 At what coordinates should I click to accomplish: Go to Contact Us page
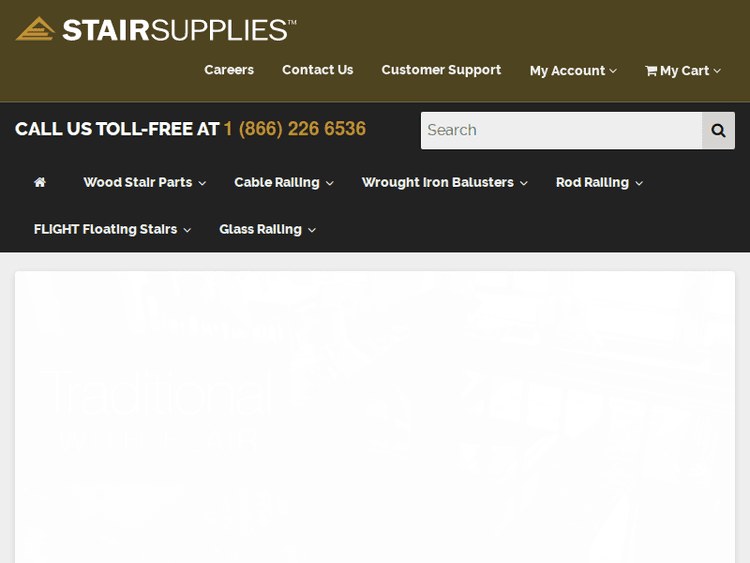pyautogui.click(x=317, y=70)
